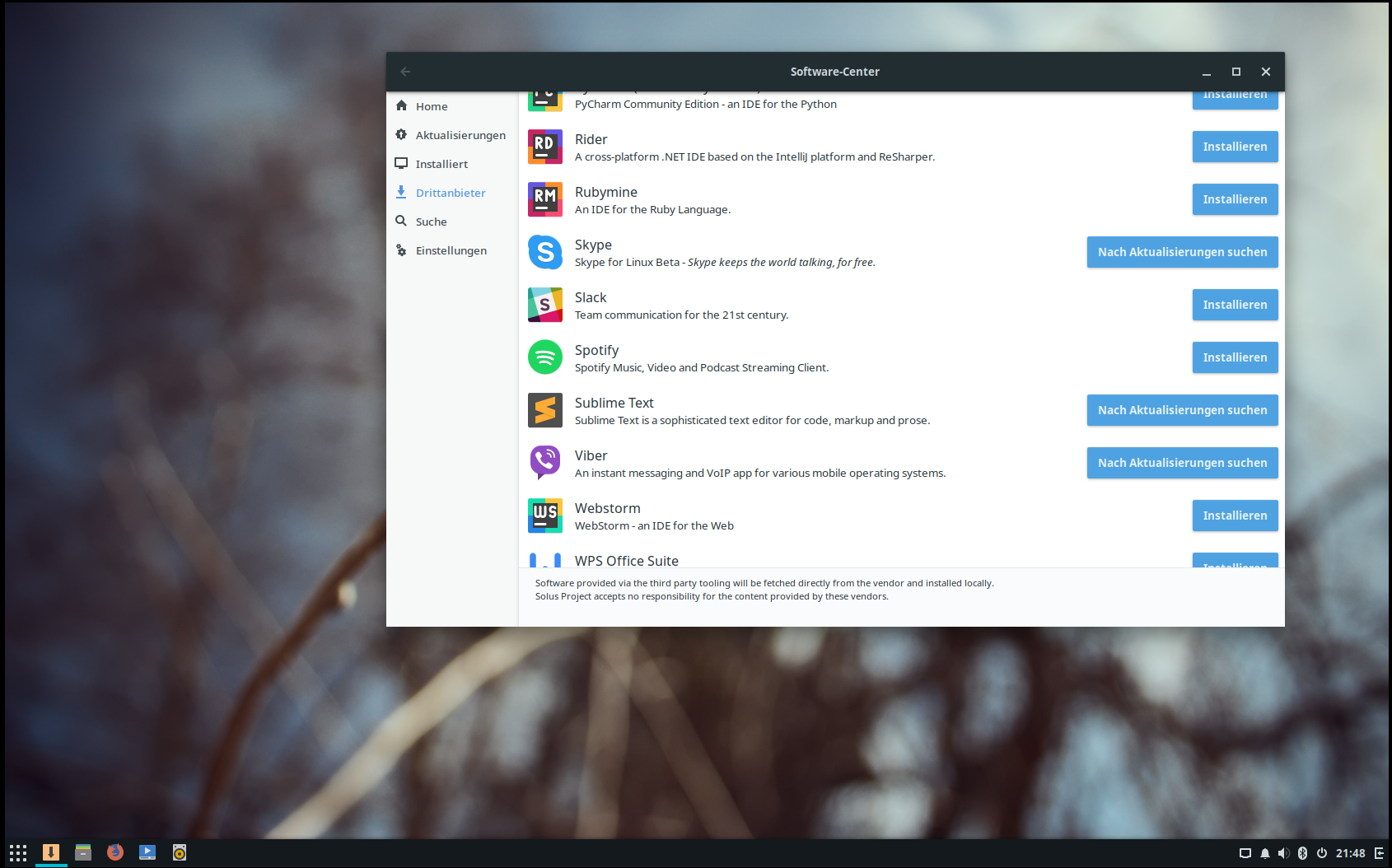Install Slack with Installieren button

[1235, 305]
